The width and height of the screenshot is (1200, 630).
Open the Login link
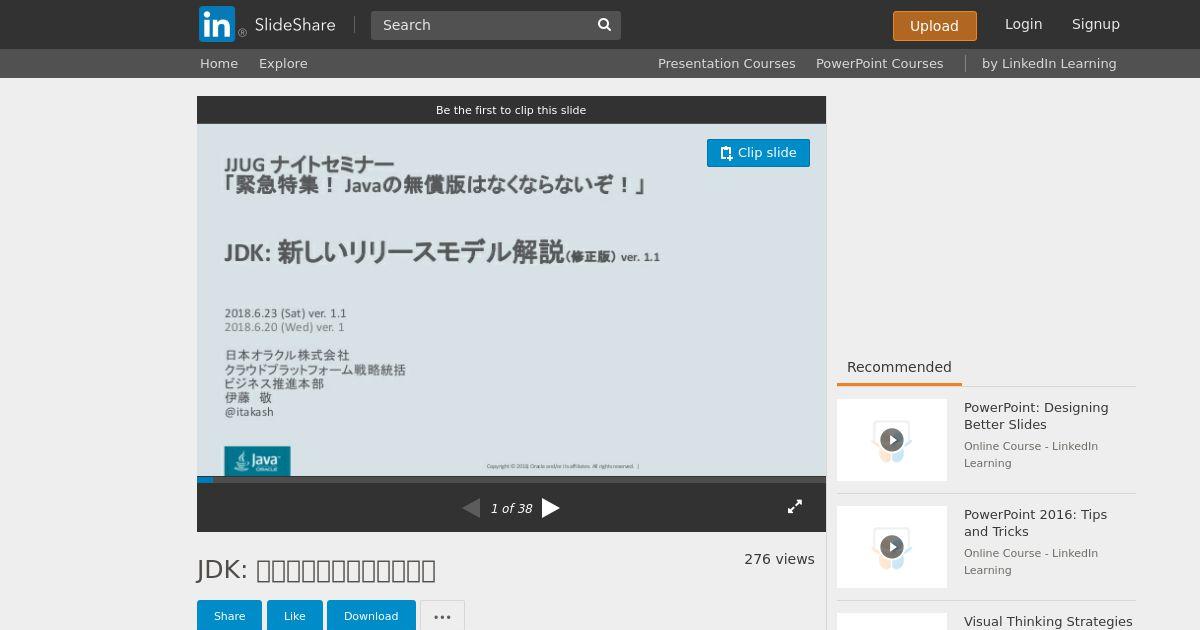tap(1023, 24)
